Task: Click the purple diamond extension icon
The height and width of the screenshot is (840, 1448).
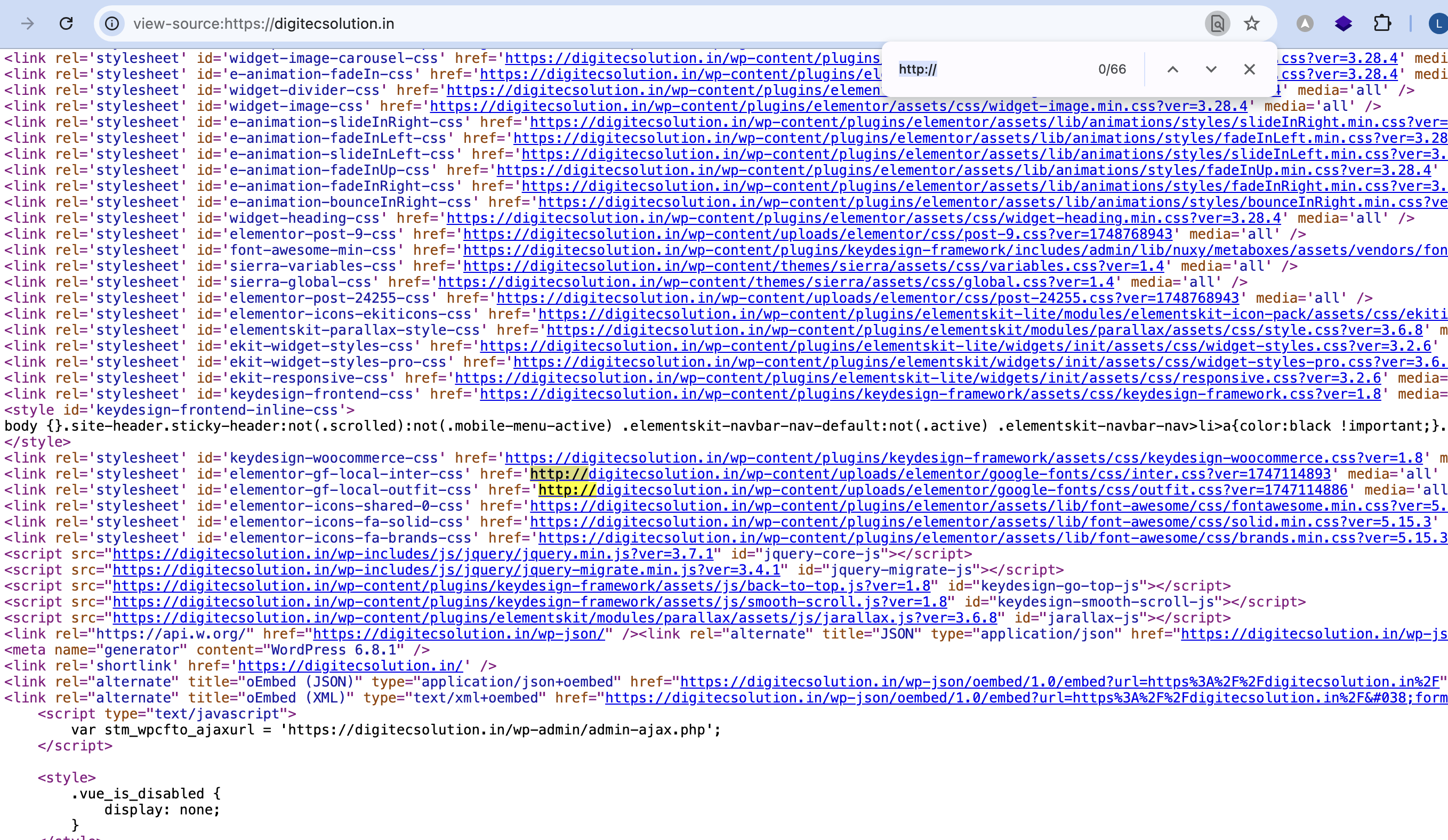Action: coord(1343,23)
